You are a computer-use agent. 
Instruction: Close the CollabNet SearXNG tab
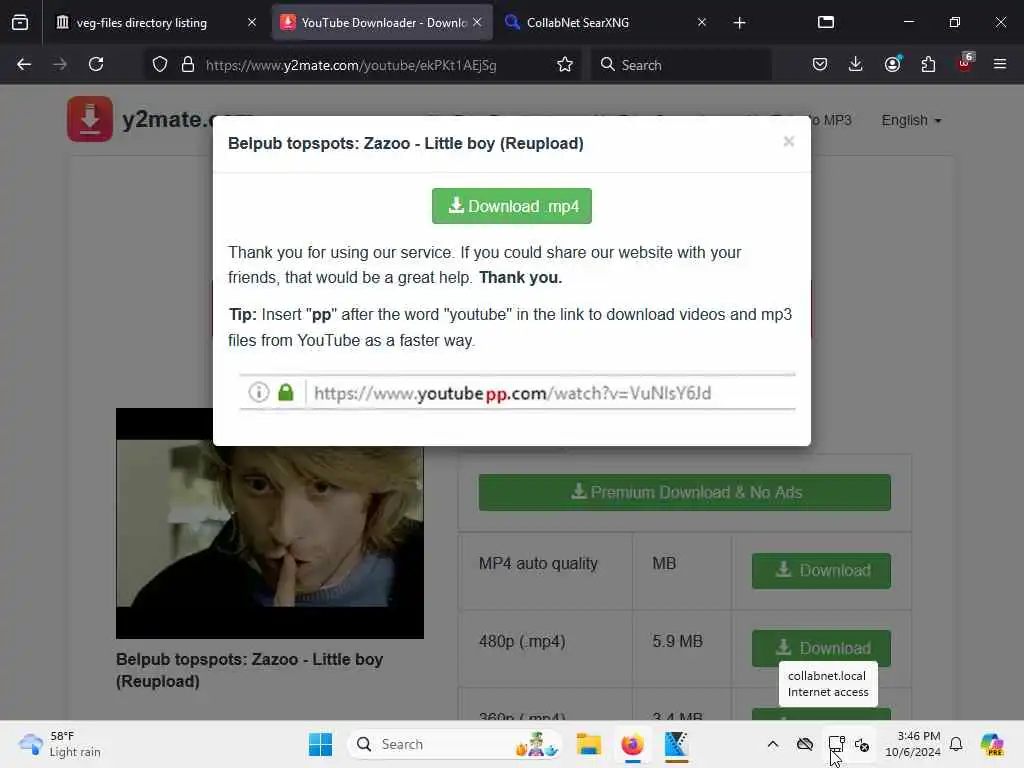pyautogui.click(x=701, y=23)
